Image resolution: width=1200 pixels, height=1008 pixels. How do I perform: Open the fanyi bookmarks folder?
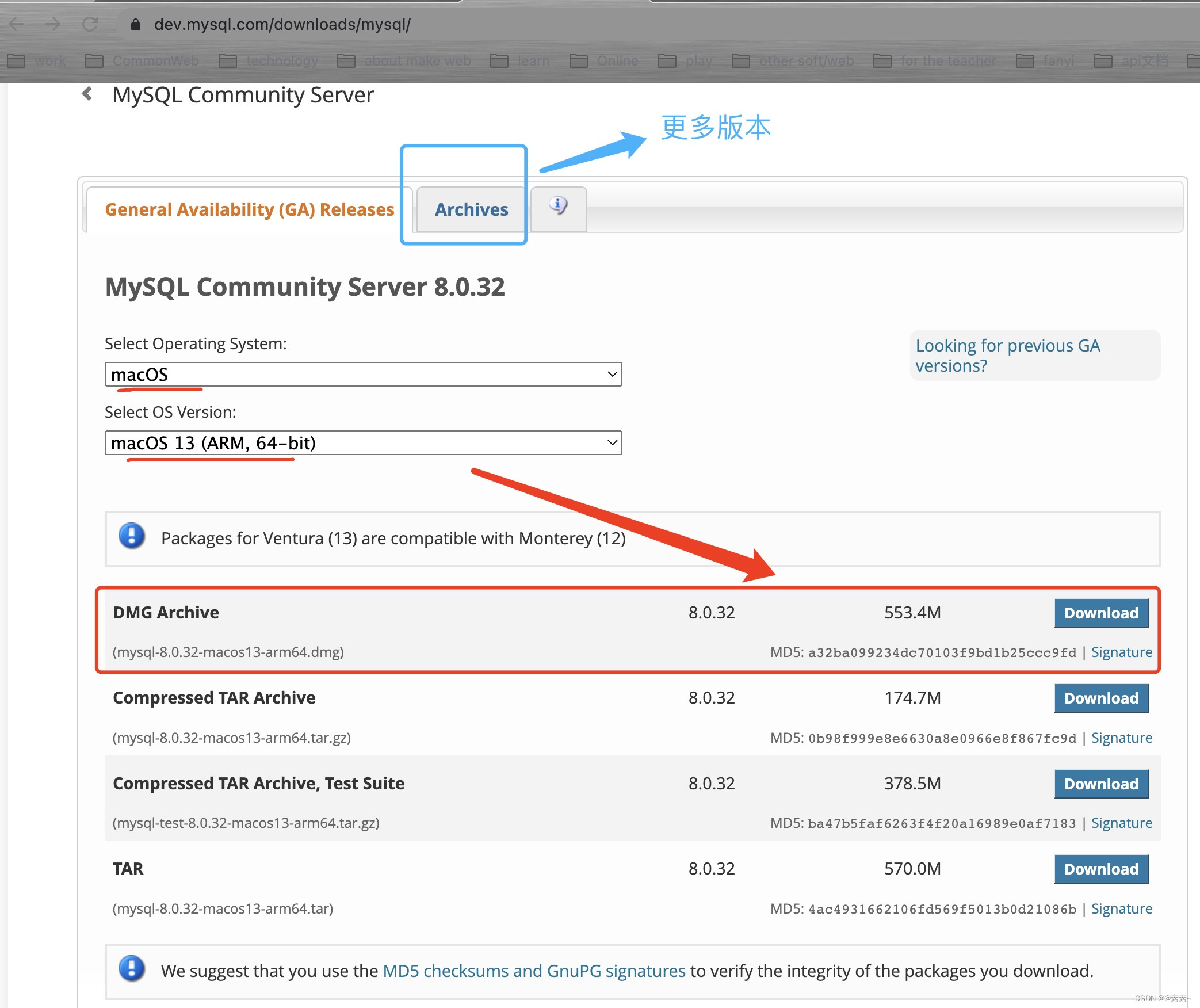(1045, 60)
